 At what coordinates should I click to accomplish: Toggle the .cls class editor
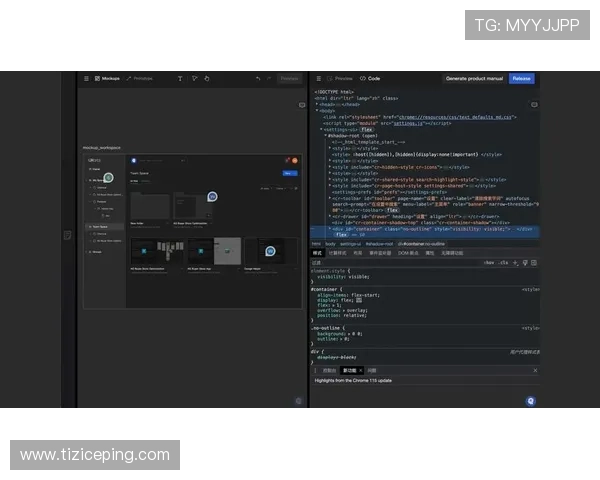coord(503,262)
